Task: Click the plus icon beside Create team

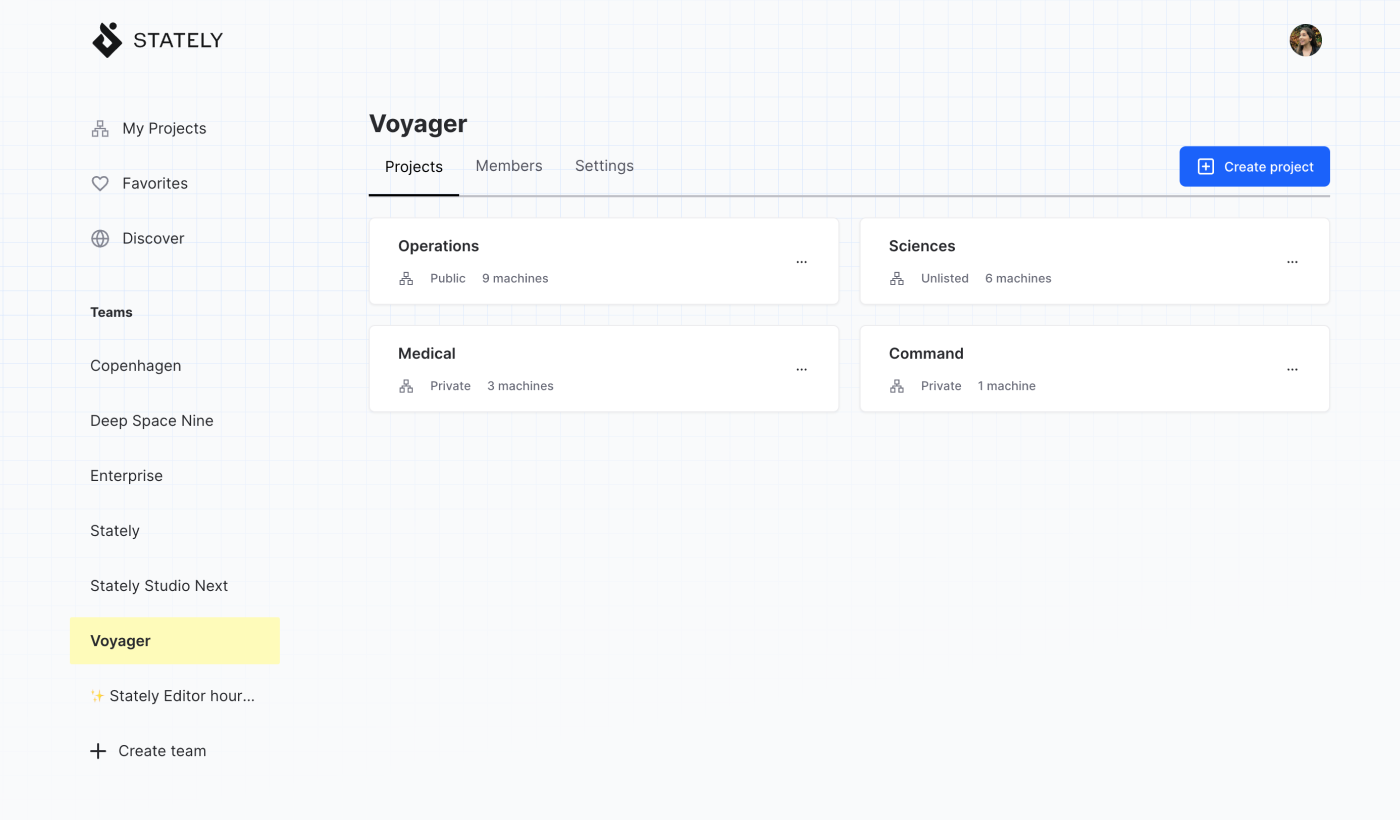Action: pyautogui.click(x=98, y=751)
